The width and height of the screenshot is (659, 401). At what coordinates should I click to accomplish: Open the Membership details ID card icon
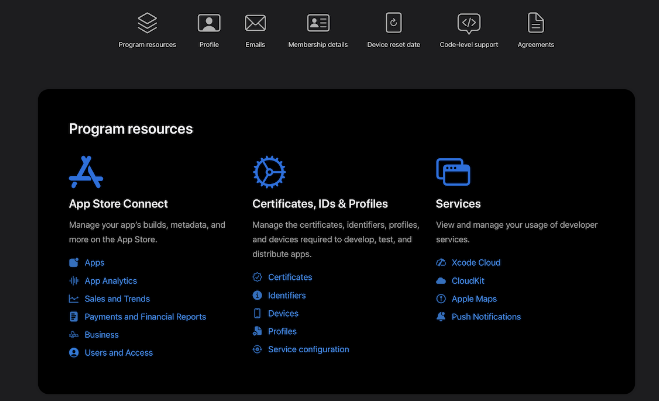click(318, 23)
